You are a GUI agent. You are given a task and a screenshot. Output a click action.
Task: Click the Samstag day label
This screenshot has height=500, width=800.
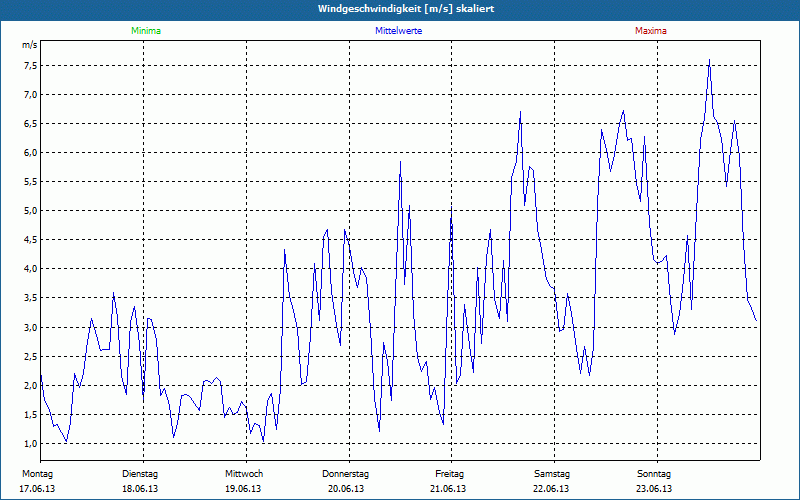point(552,474)
